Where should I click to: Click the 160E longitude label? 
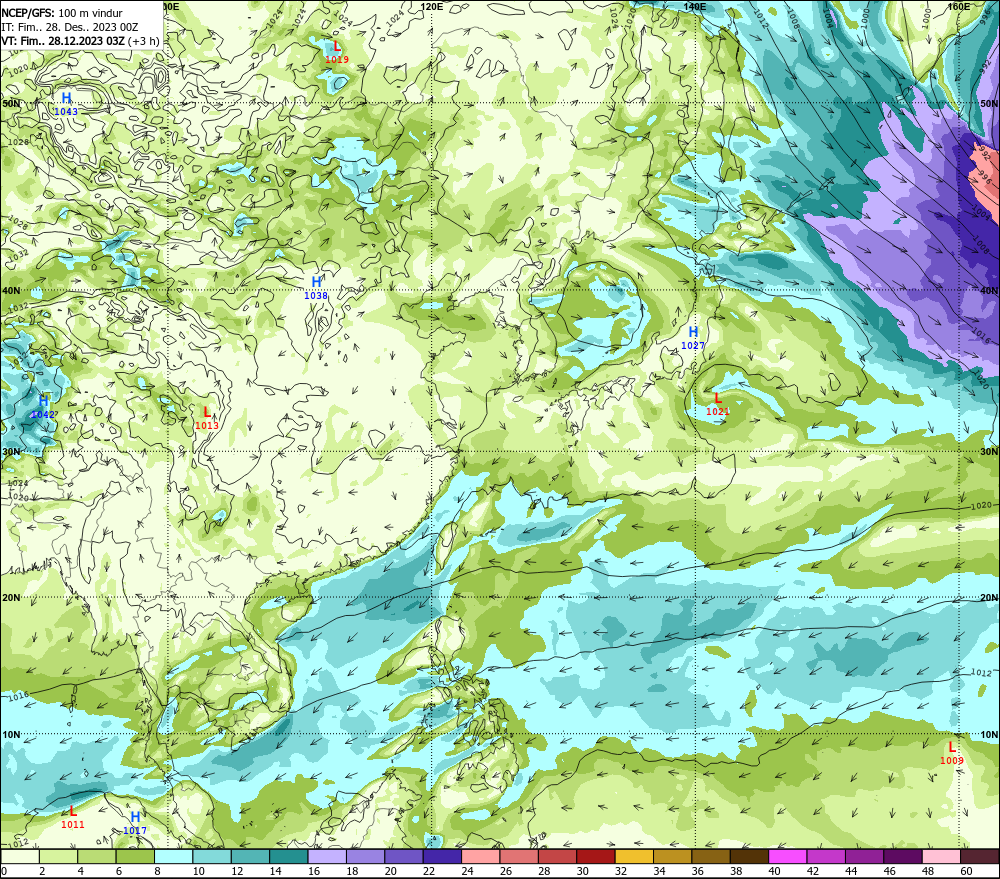(x=959, y=6)
